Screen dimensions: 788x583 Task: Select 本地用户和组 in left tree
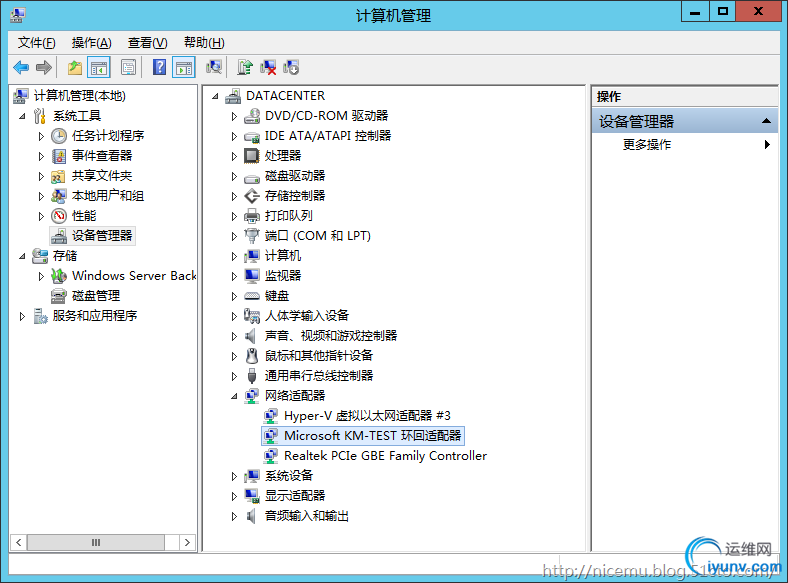[108, 196]
